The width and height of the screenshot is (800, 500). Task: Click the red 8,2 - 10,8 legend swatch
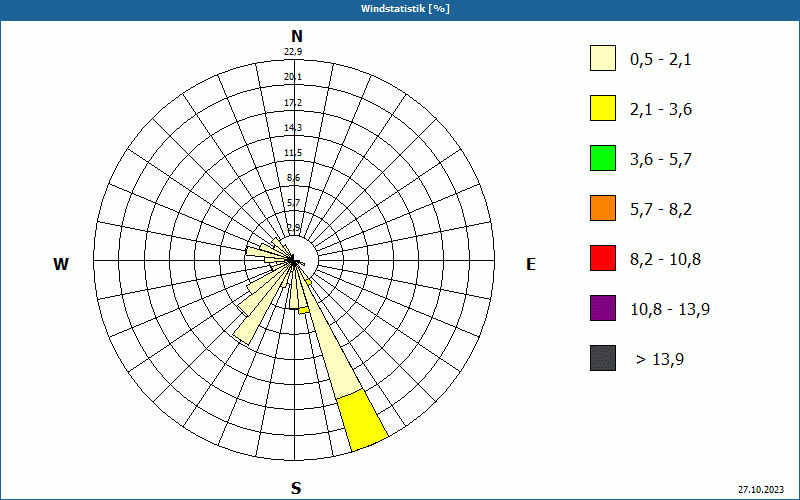pos(603,258)
